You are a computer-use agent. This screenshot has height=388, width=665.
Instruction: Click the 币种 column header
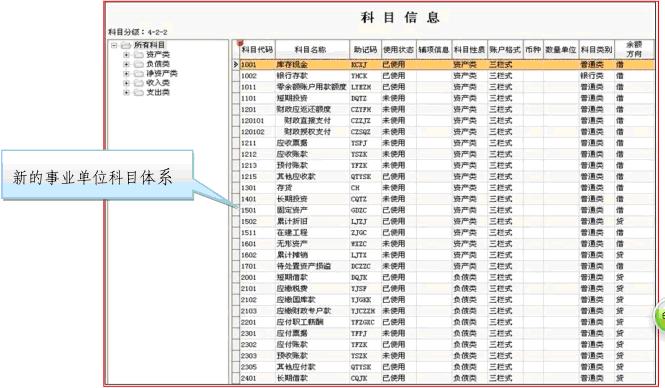(x=533, y=50)
